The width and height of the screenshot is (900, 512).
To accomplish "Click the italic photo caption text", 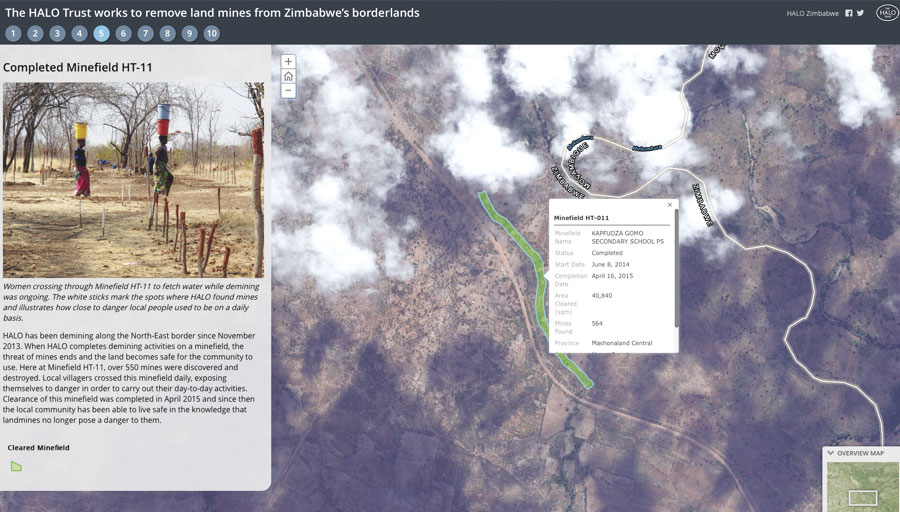I will coord(131,302).
